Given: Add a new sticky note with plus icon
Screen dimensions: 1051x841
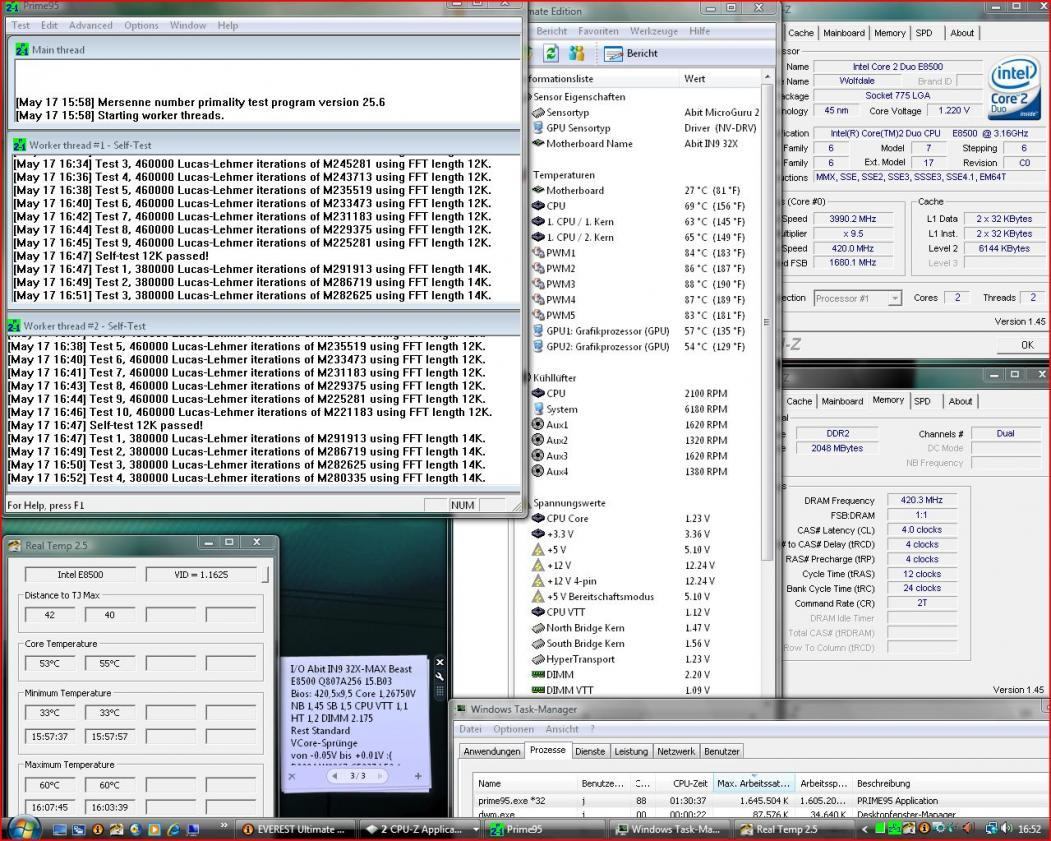Looking at the screenshot, I should [418, 776].
